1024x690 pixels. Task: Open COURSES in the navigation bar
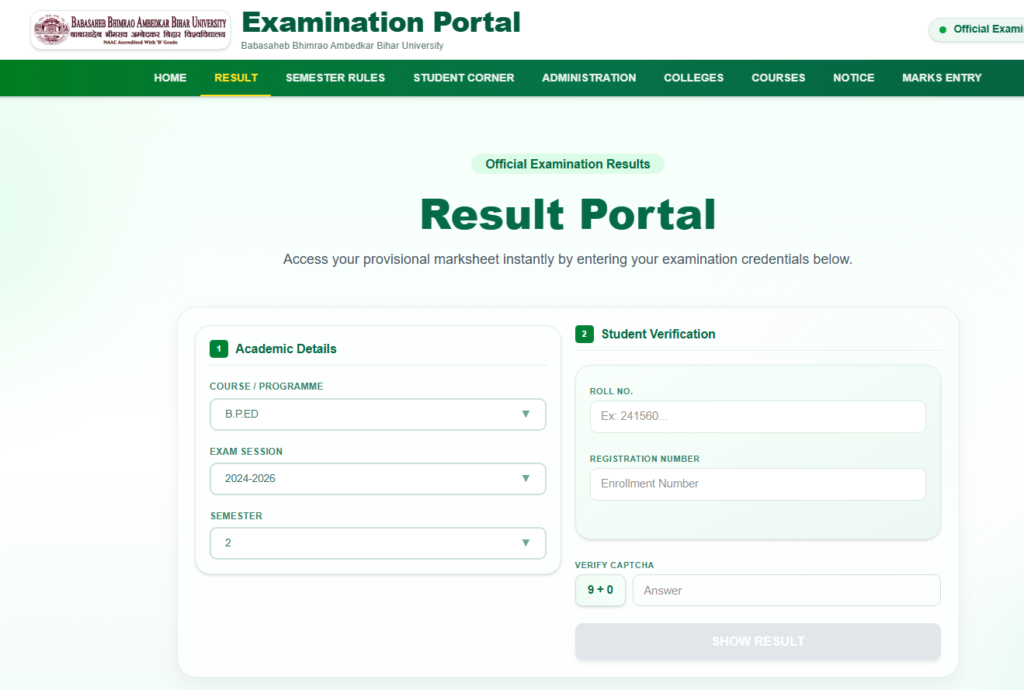(778, 78)
